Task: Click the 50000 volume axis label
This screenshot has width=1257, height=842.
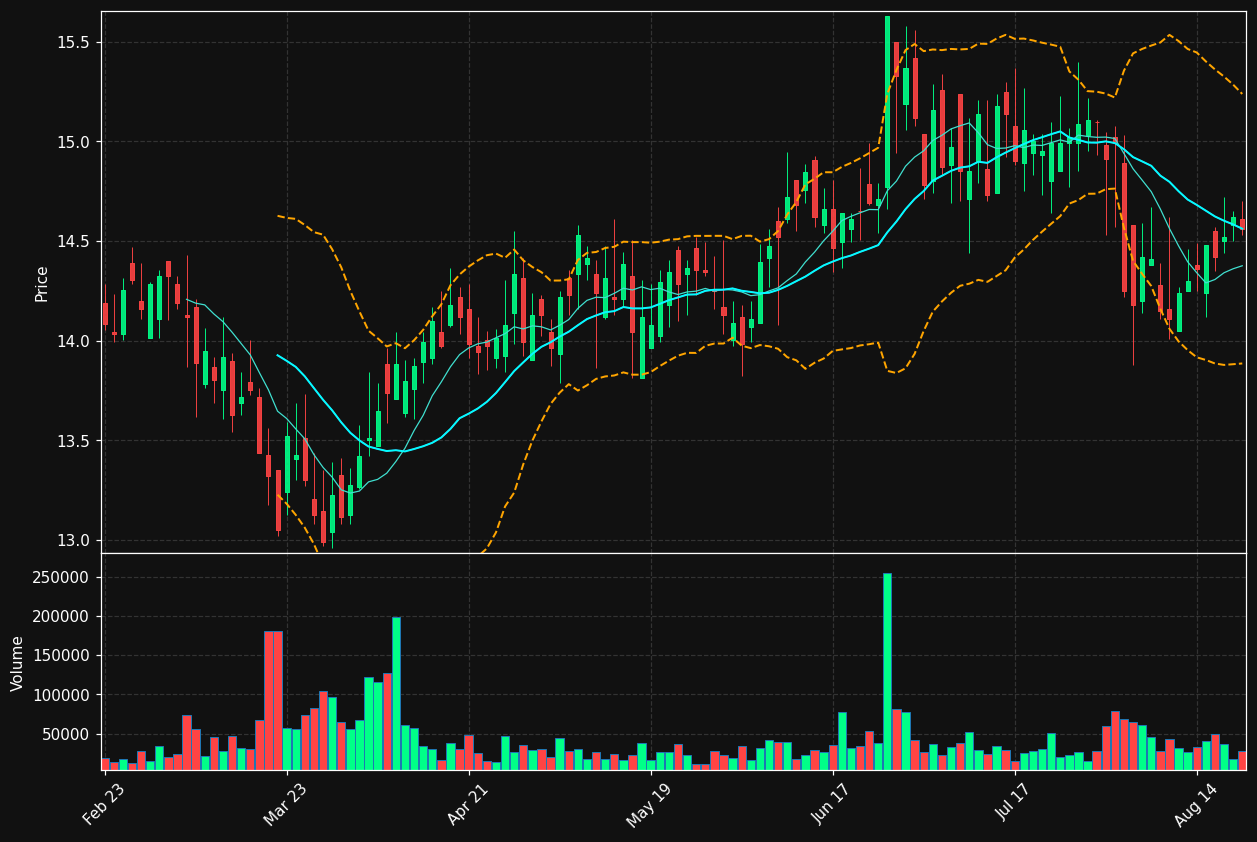Action: tap(66, 734)
